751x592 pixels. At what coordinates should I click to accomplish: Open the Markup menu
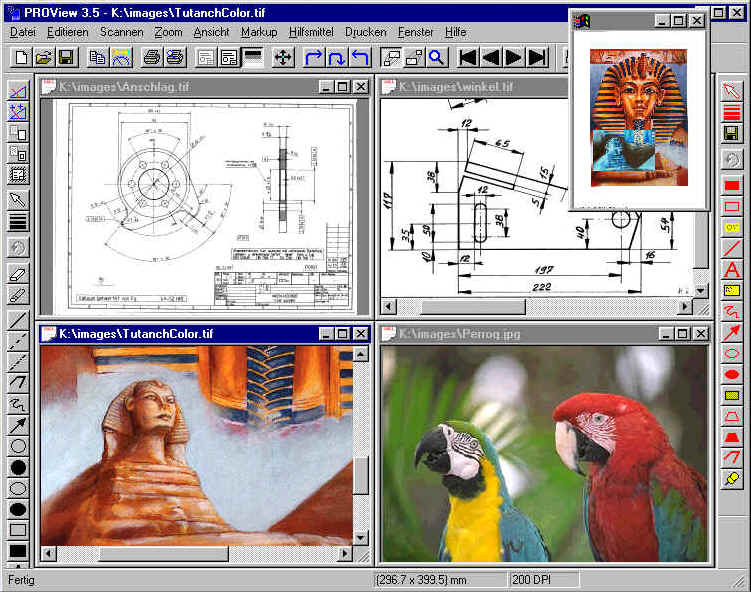click(x=259, y=32)
